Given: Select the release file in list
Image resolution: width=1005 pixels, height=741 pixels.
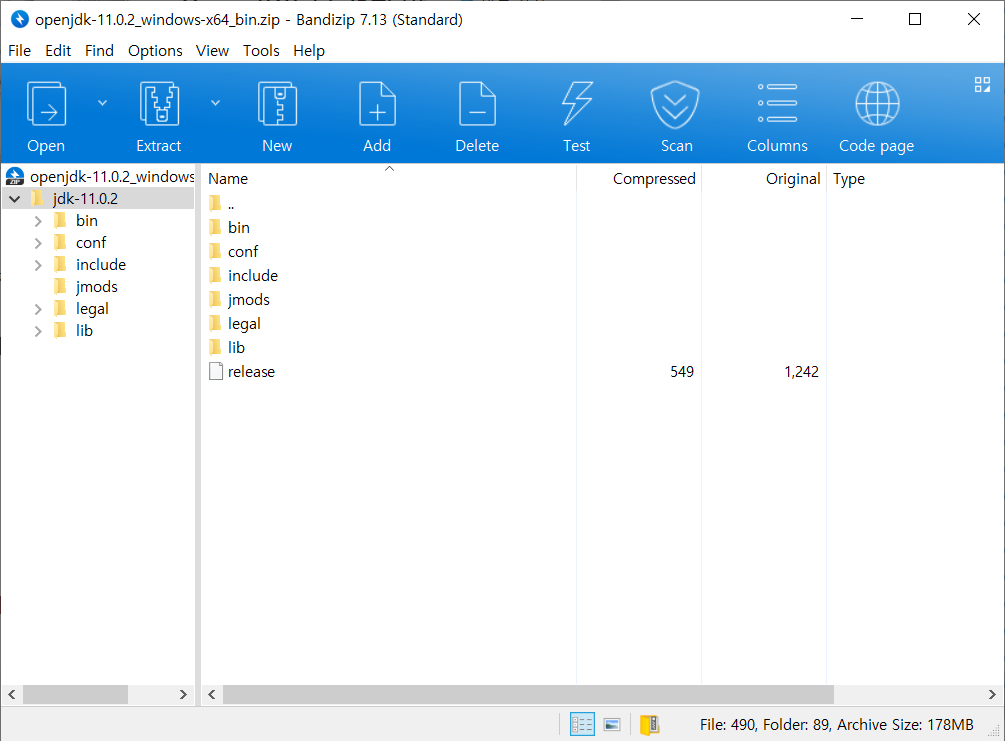Looking at the screenshot, I should (251, 372).
